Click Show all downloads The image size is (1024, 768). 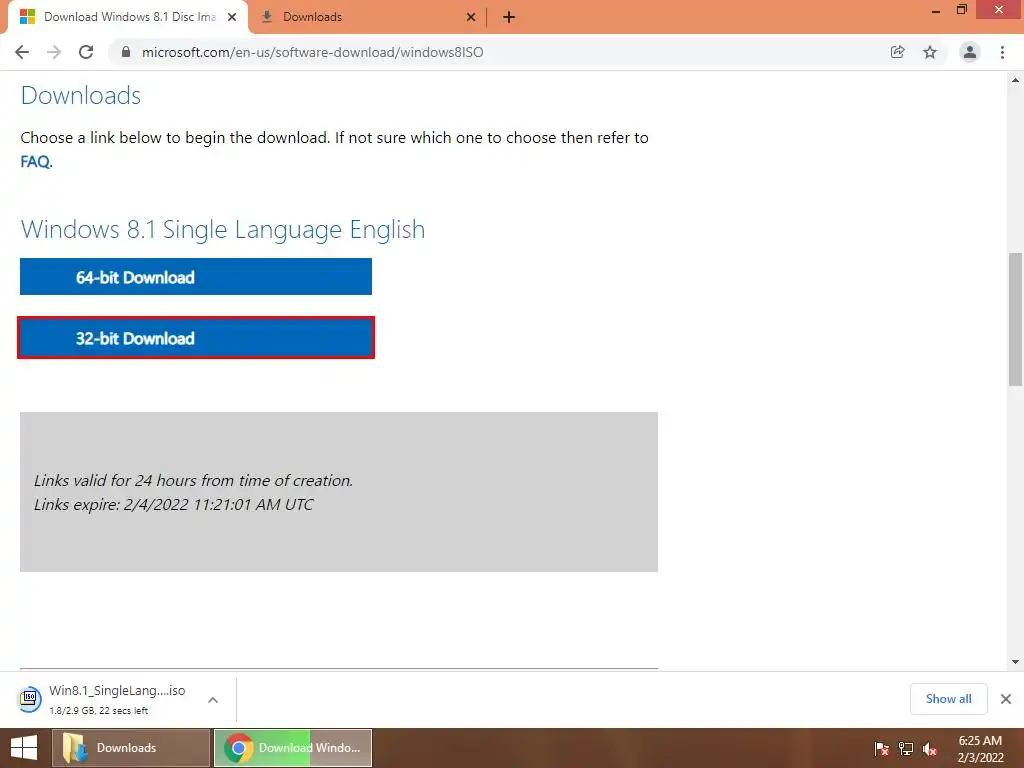tap(948, 699)
